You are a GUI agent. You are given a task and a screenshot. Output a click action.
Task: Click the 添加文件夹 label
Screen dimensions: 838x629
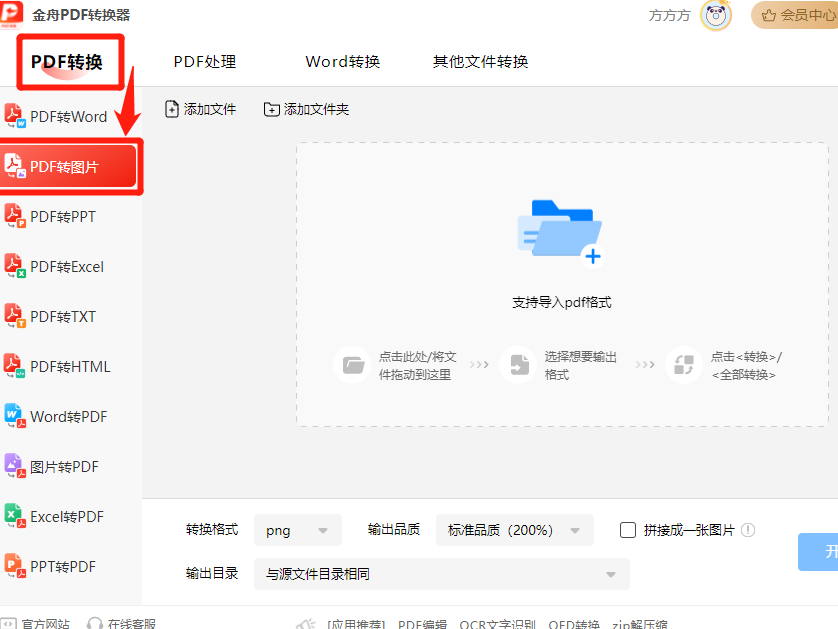pyautogui.click(x=316, y=109)
